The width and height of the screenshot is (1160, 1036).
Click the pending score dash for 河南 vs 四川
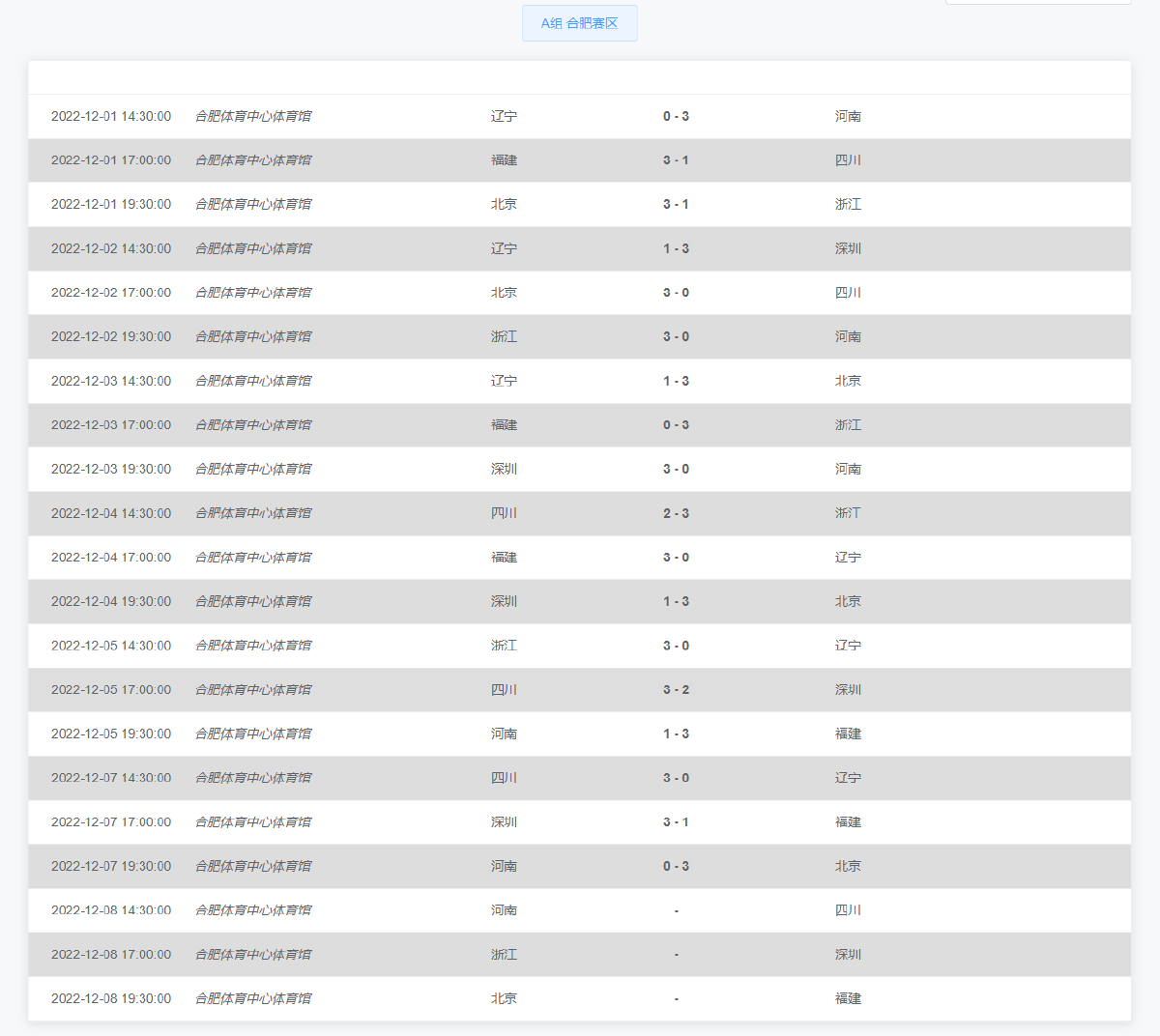click(676, 910)
